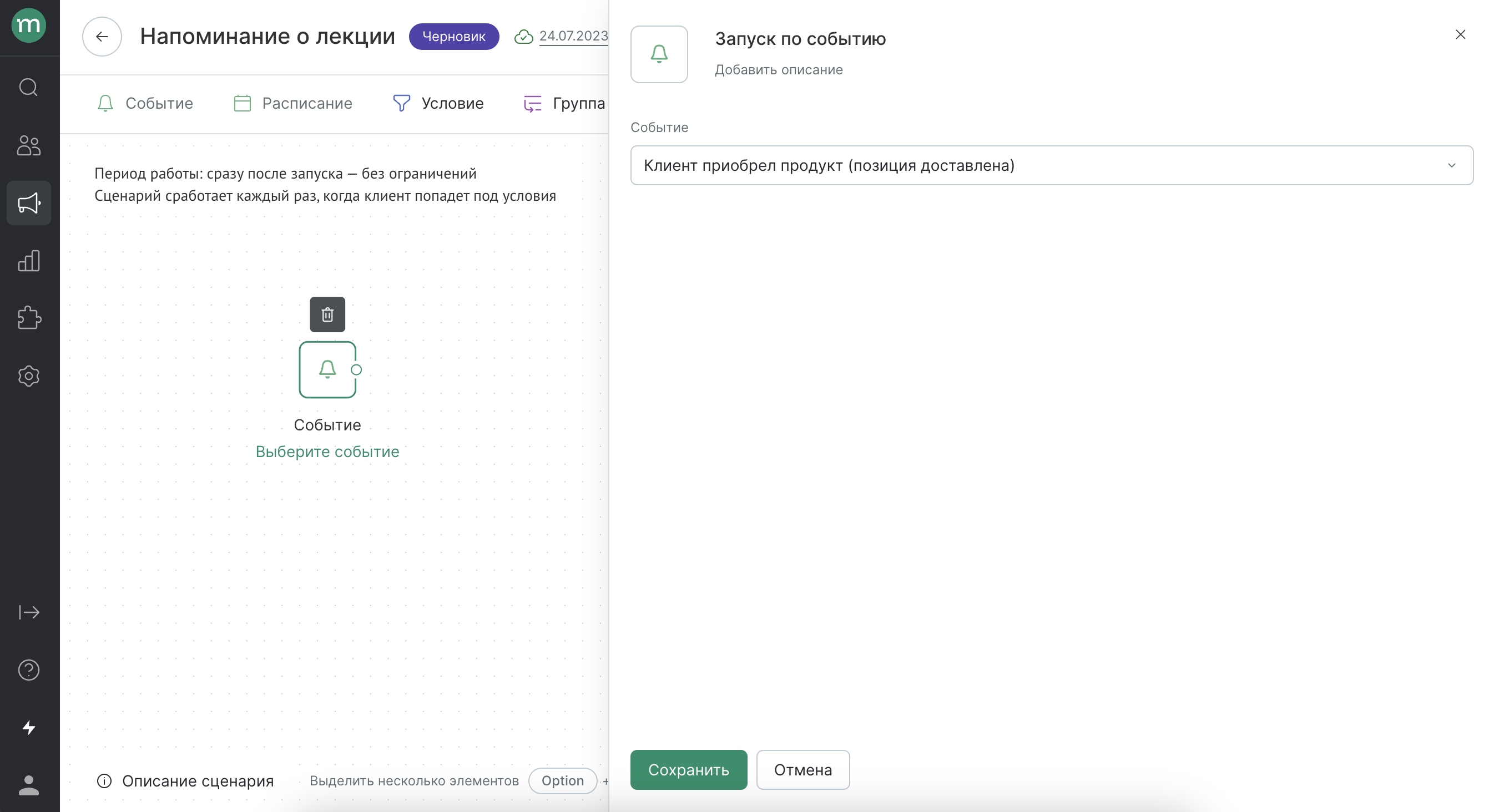Click the puzzle/integrations icon in sidebar

(x=28, y=318)
